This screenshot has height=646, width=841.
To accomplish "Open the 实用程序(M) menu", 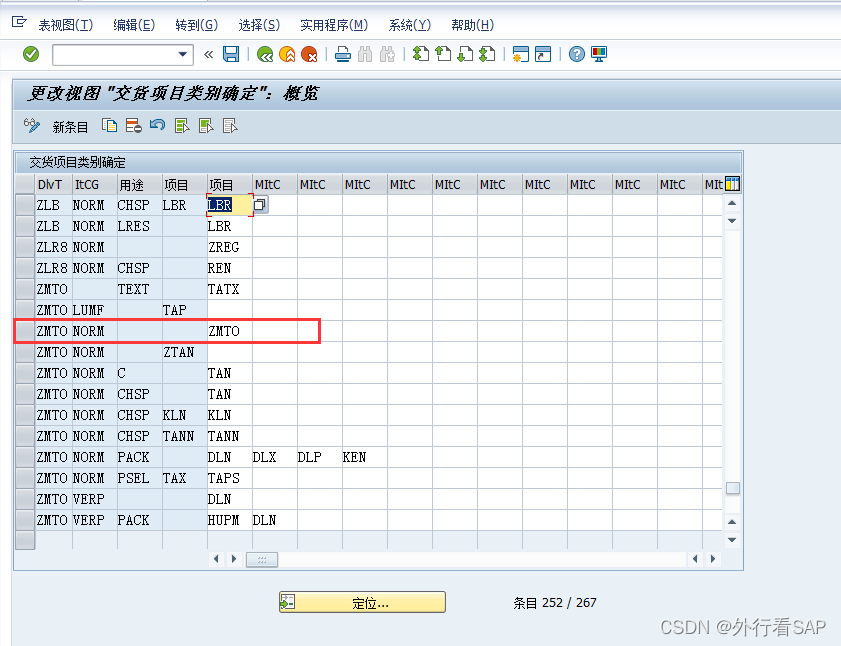I will tap(333, 25).
